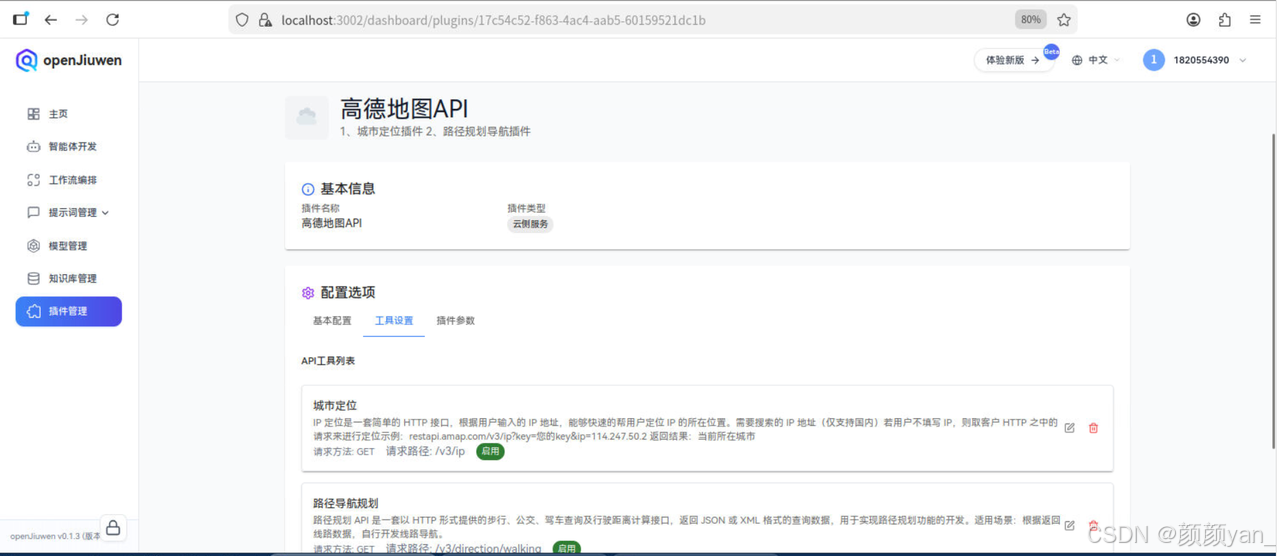
Task: Open 知识库管理 in the sidebar
Action: pyautogui.click(x=68, y=279)
